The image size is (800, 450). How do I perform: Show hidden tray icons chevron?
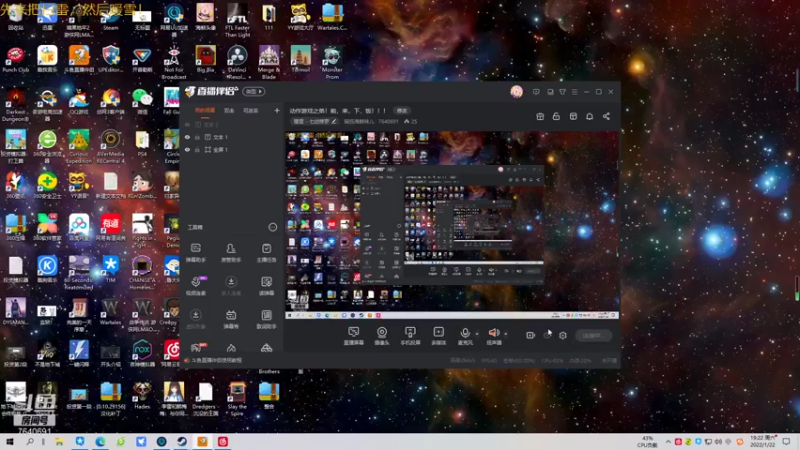pyautogui.click(x=668, y=442)
